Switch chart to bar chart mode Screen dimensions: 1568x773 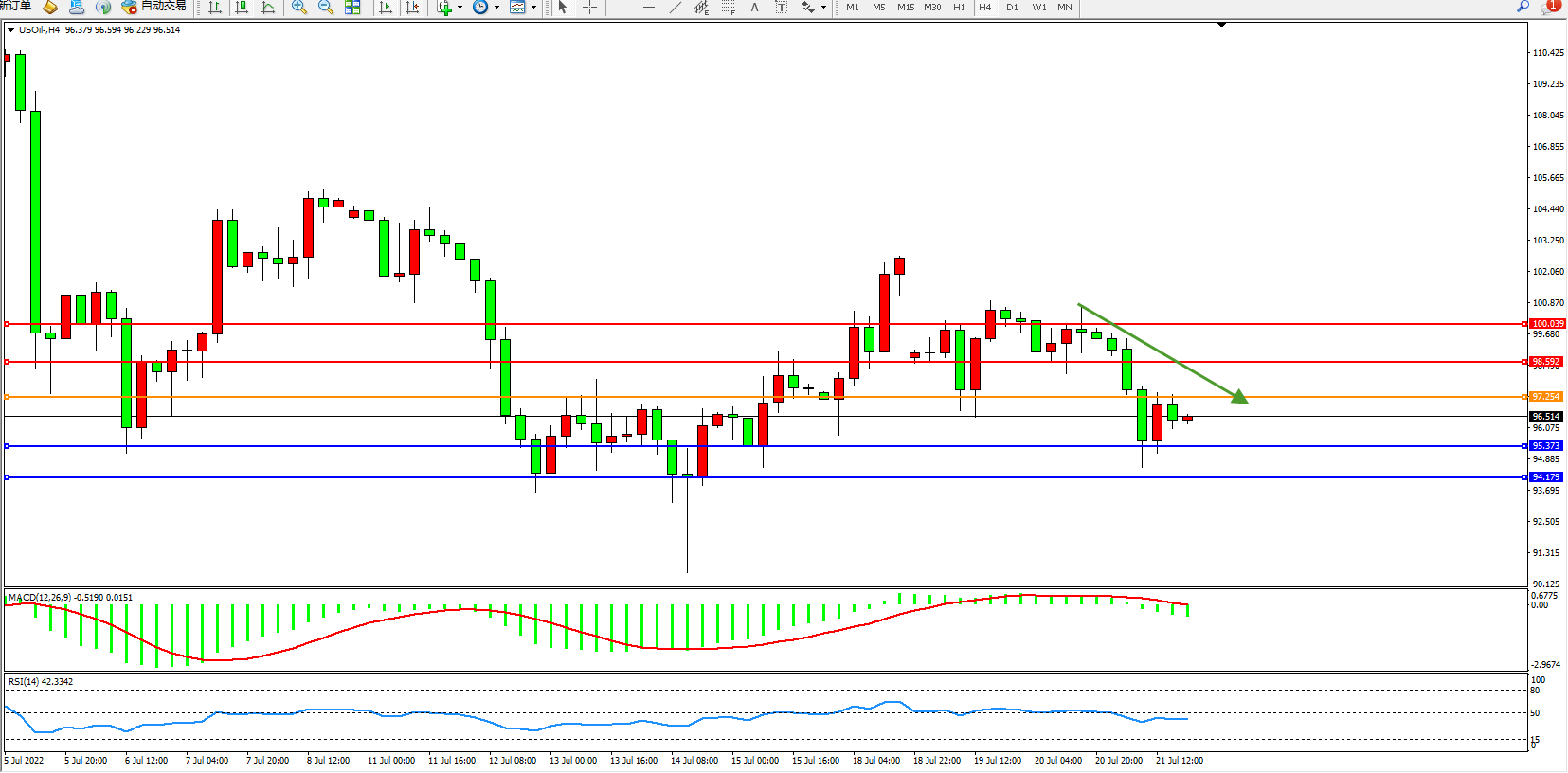pos(215,8)
